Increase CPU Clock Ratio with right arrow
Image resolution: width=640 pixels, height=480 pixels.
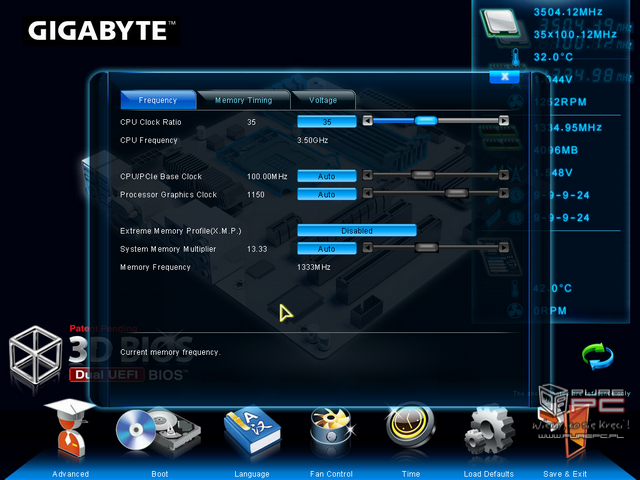coord(503,121)
